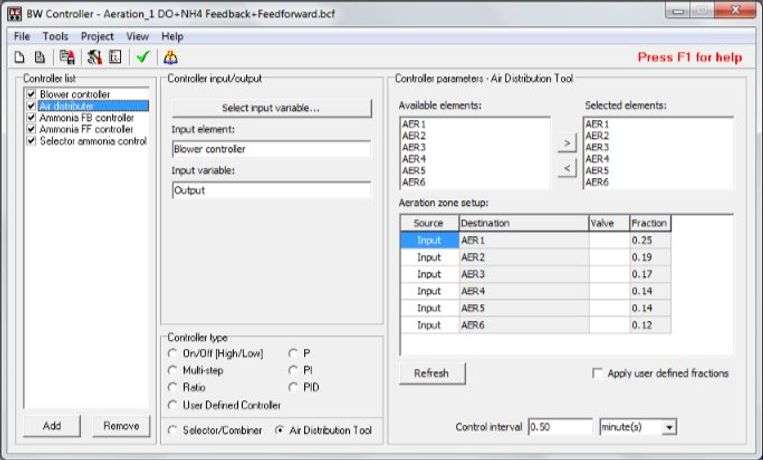This screenshot has height=460, width=763.
Task: Open the Help menu
Action: coord(172,37)
